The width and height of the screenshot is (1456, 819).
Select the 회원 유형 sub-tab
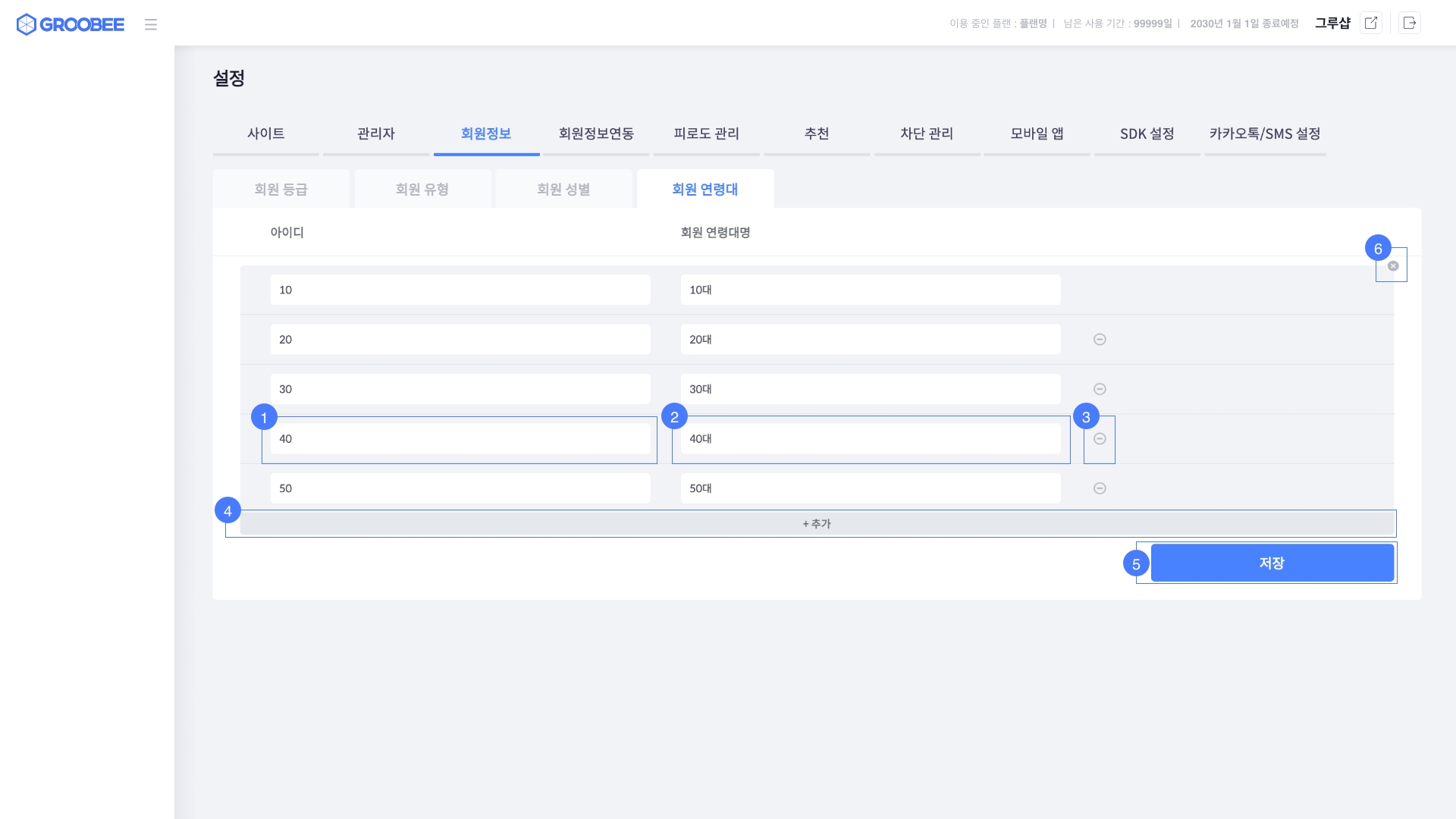[422, 190]
